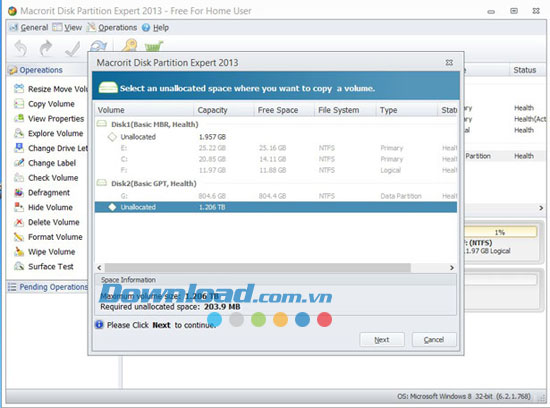Click dialog scrollbar right arrow
Image resolution: width=550 pixels, height=408 pixels.
452,268
